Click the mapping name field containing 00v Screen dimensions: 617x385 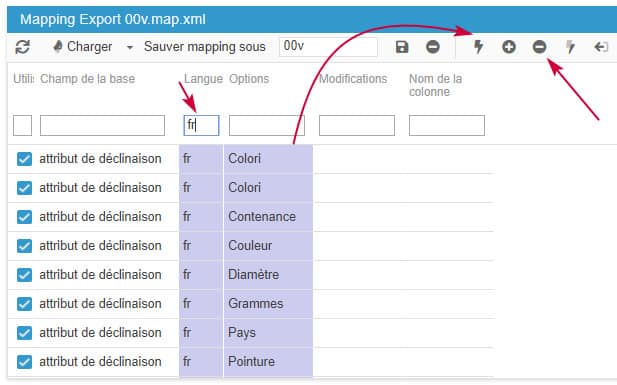pos(328,47)
